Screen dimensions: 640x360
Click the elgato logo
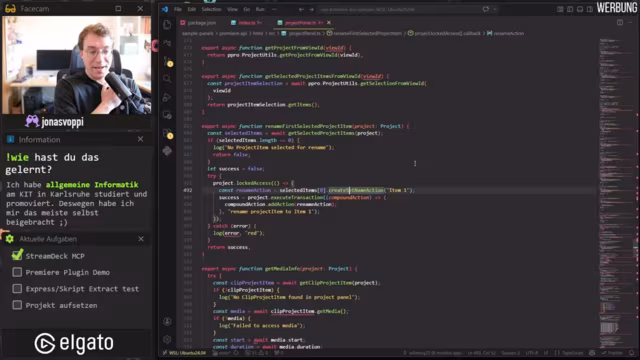coord(74,343)
